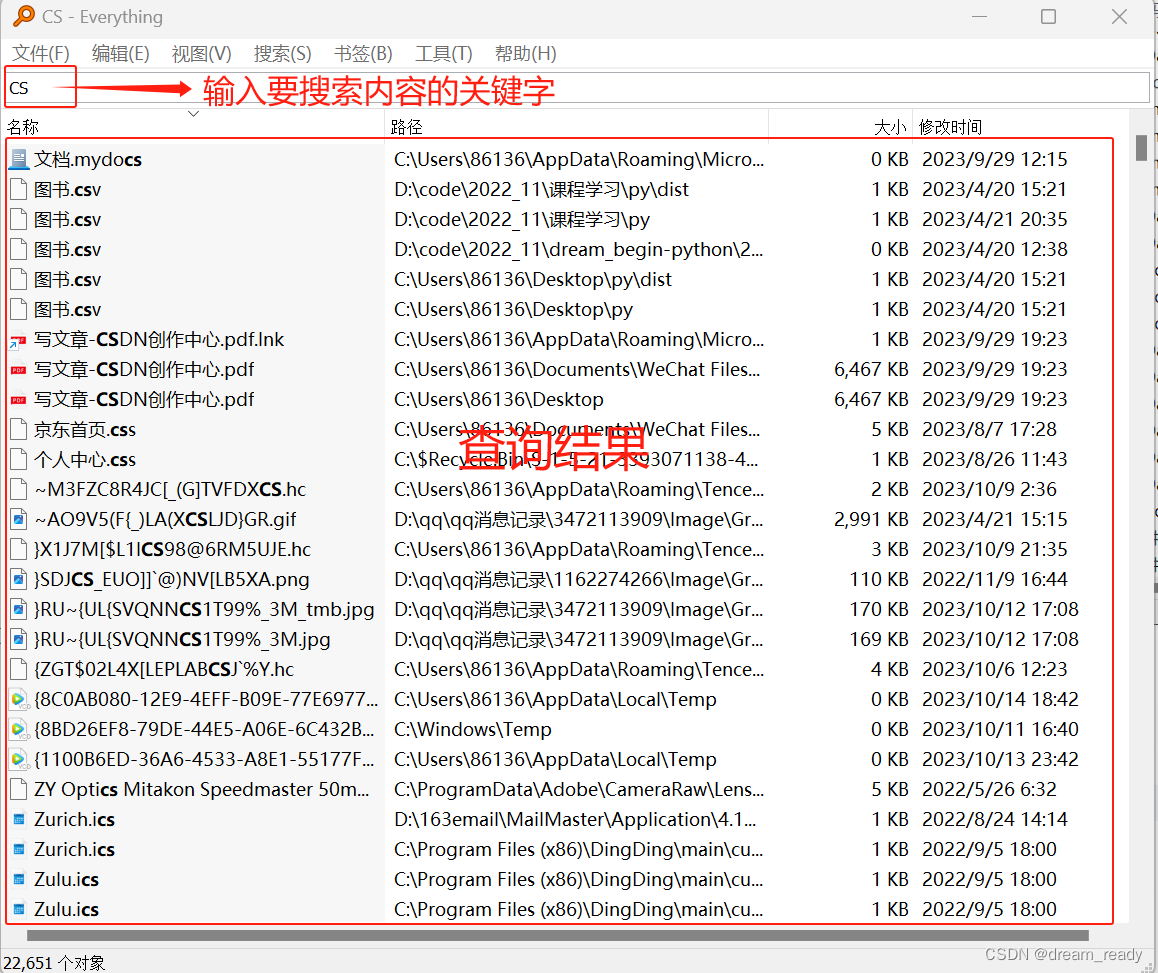Screen dimensions: 1158x973
Task: Click the JPG icon of }RU~{UL file
Action: (x=17, y=609)
